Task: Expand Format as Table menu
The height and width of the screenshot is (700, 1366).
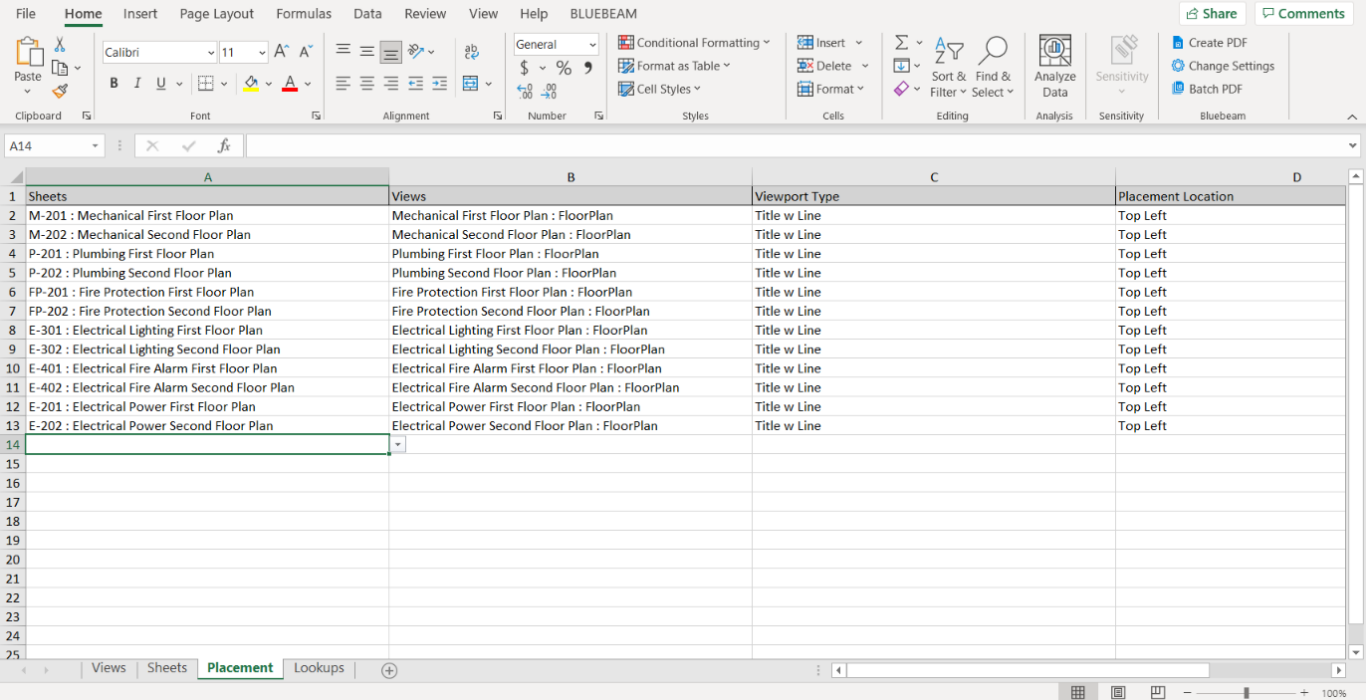Action: [674, 66]
